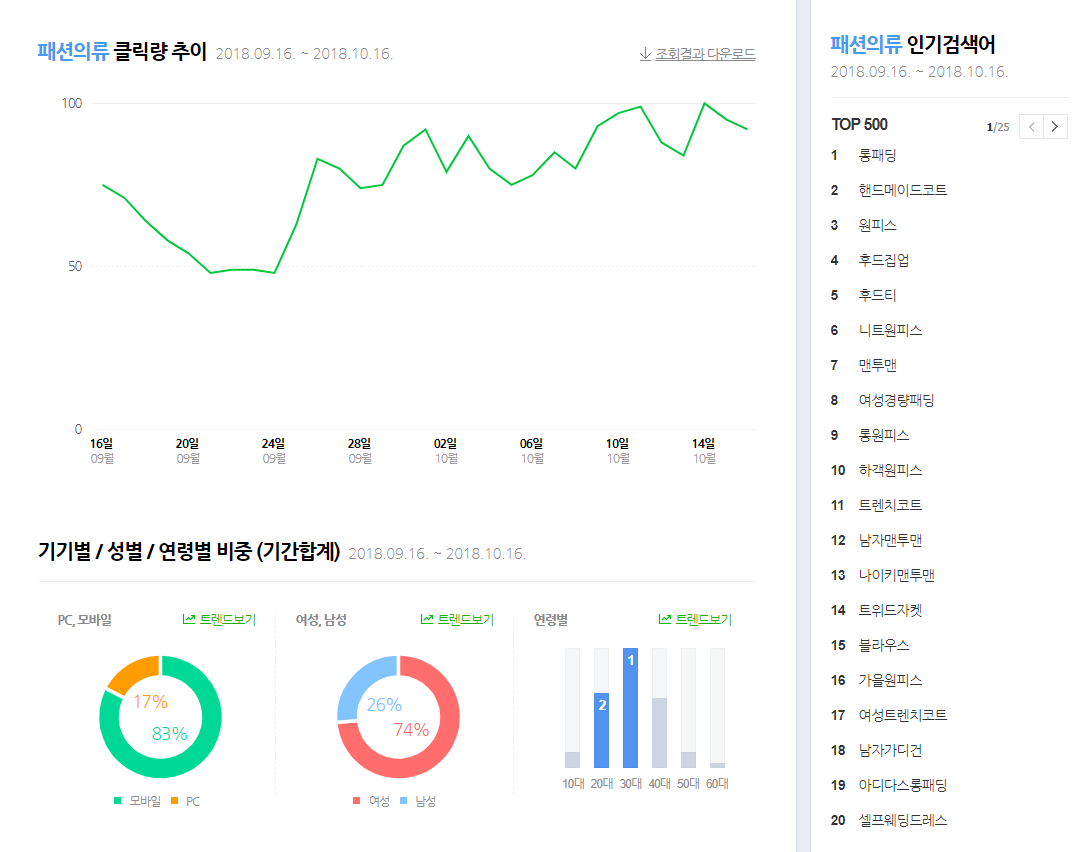Open 트렌드보기 for 여성, 남성
Screen dimensions: 1083x852
466,619
